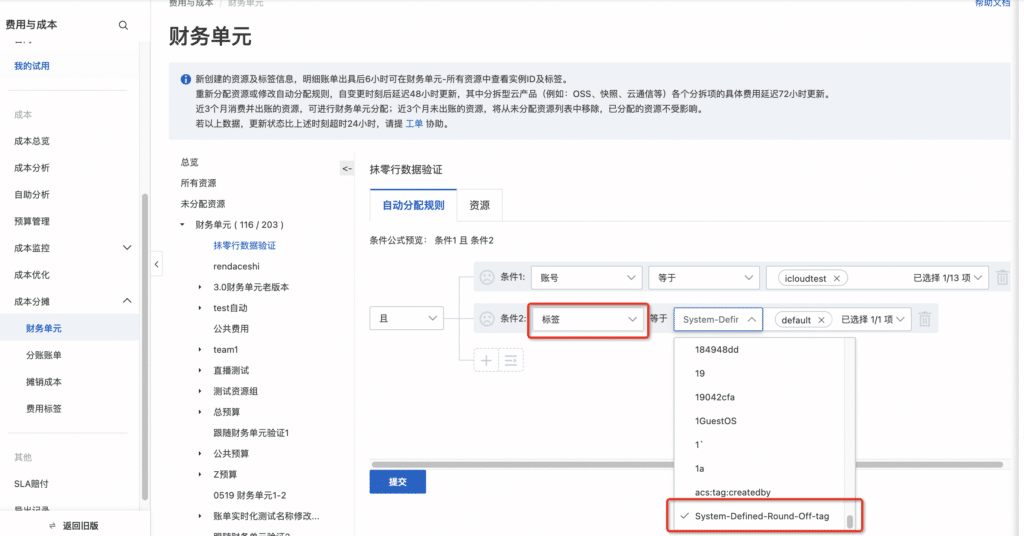Click the 返回旧版 link
The width and height of the screenshot is (1024, 536).
click(80, 526)
